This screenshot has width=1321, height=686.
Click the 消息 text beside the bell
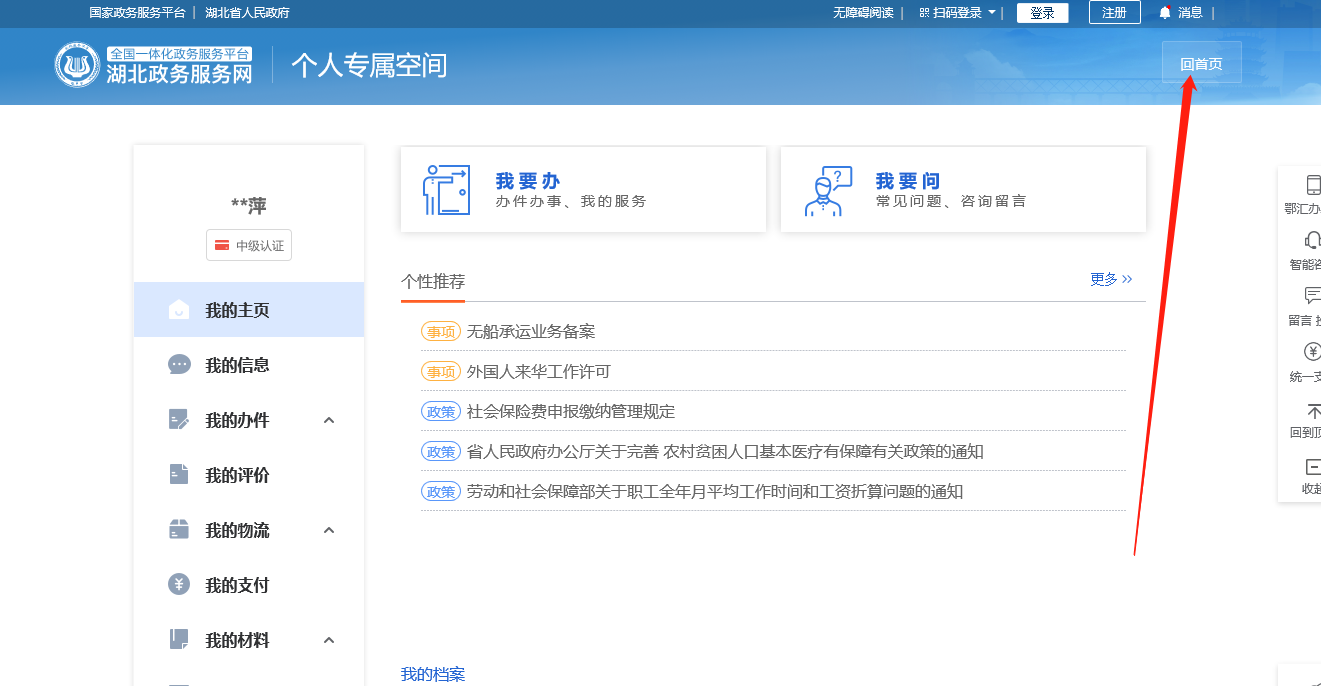[x=1190, y=13]
